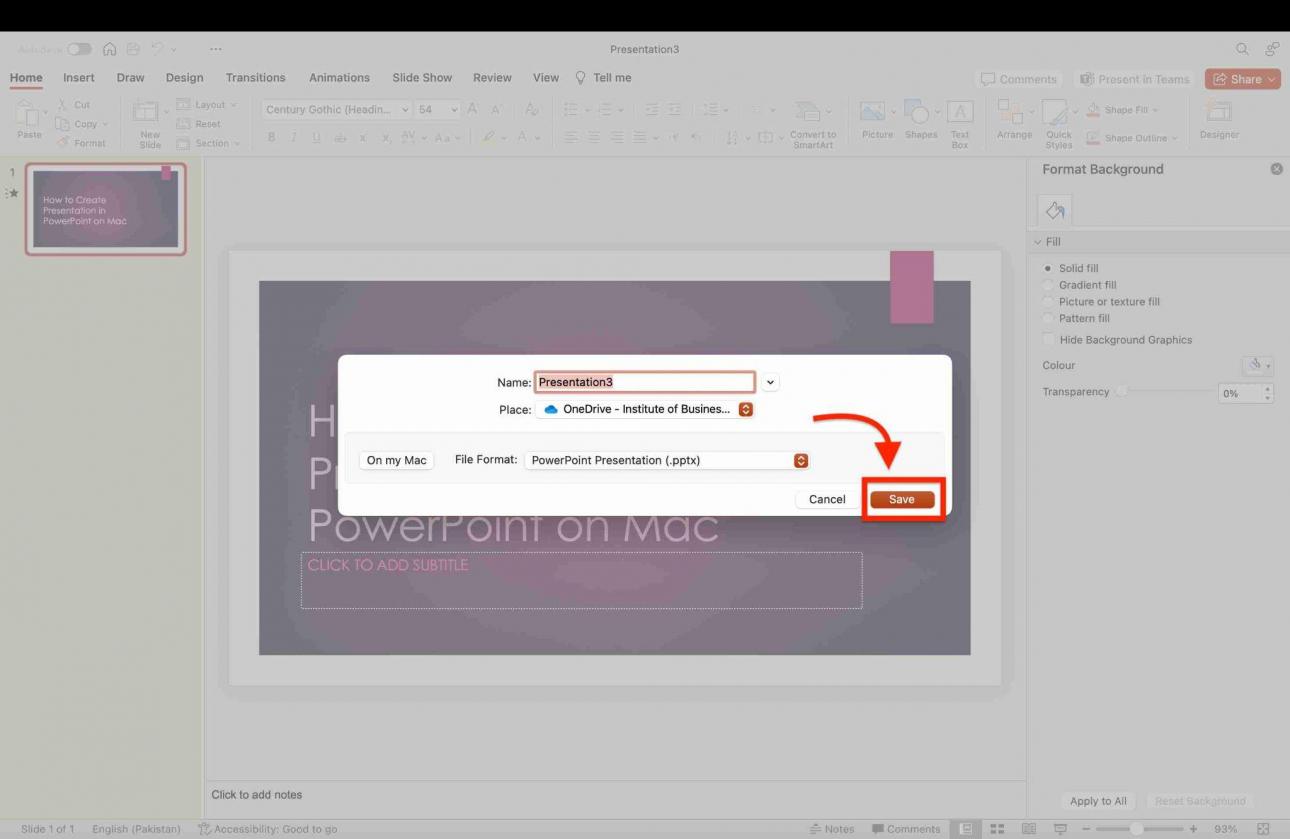This screenshot has height=839, width=1290.
Task: Choose Gradient fill option
Action: coord(1048,285)
